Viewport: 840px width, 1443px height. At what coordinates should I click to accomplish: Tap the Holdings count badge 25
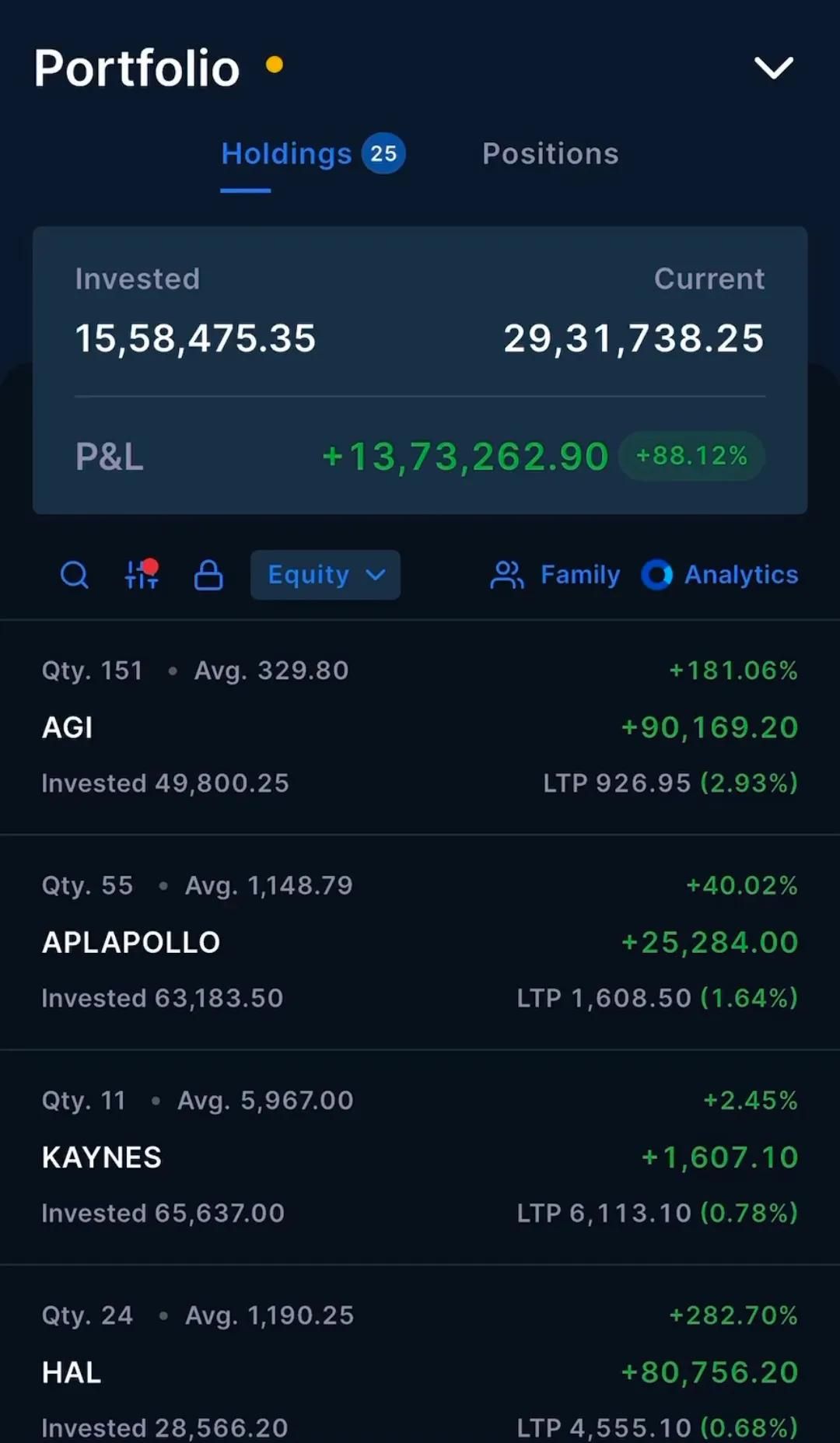[x=383, y=154]
